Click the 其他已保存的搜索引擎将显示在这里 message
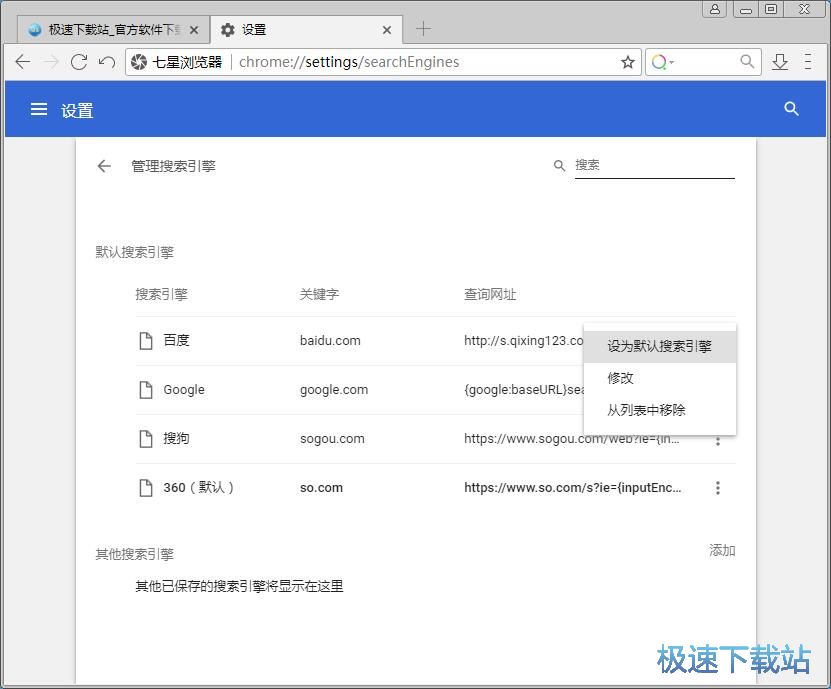Viewport: 831px width, 689px height. click(x=240, y=586)
